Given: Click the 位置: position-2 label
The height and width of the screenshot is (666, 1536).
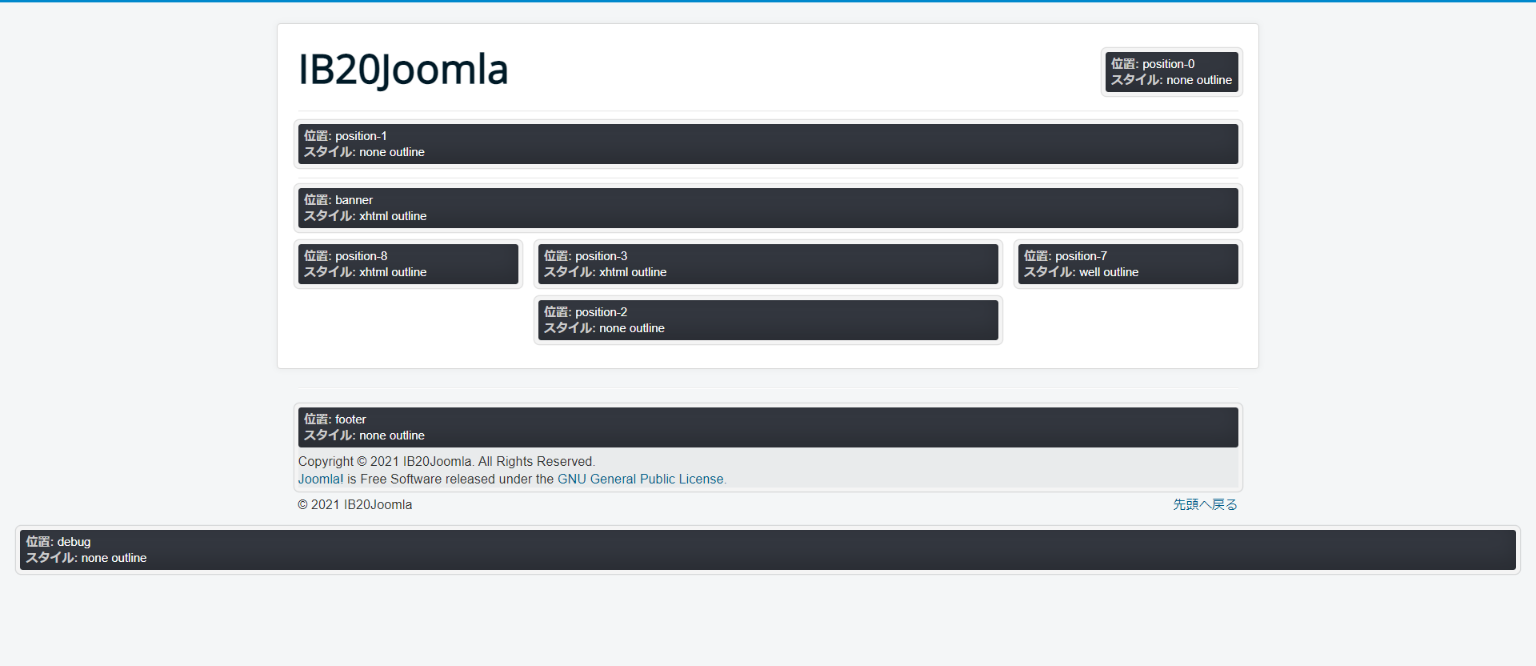Looking at the screenshot, I should [585, 312].
